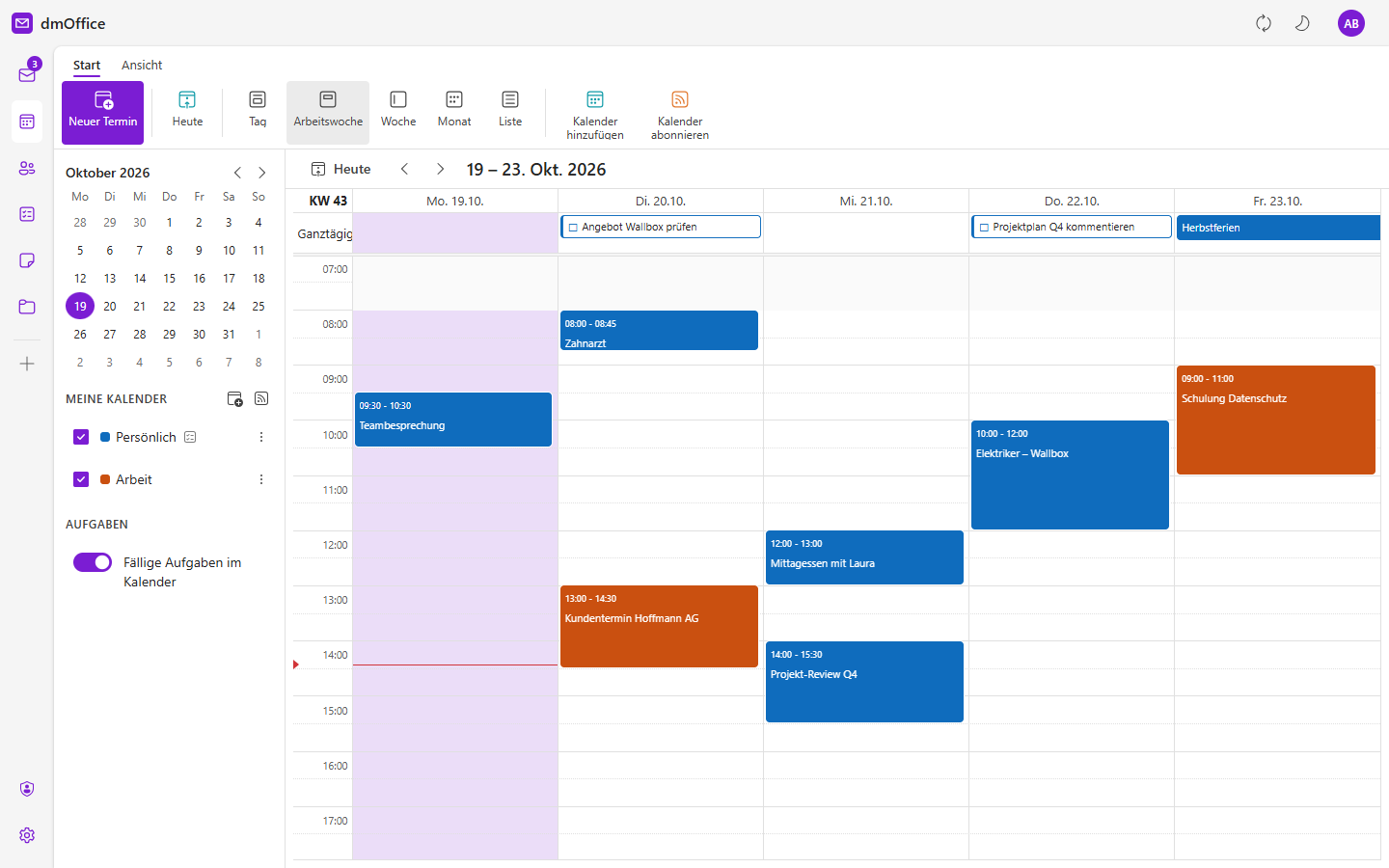Open the Files folder icon in sidebar

[x=27, y=307]
